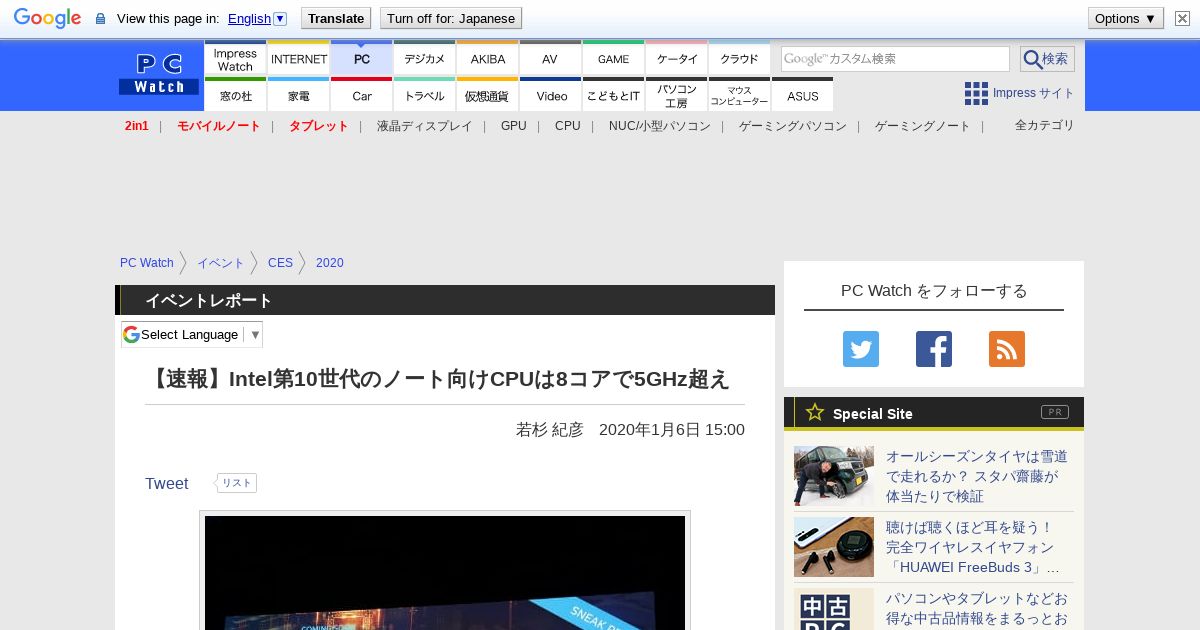Open the English language dropdown
The height and width of the screenshot is (630, 1200).
[x=257, y=18]
